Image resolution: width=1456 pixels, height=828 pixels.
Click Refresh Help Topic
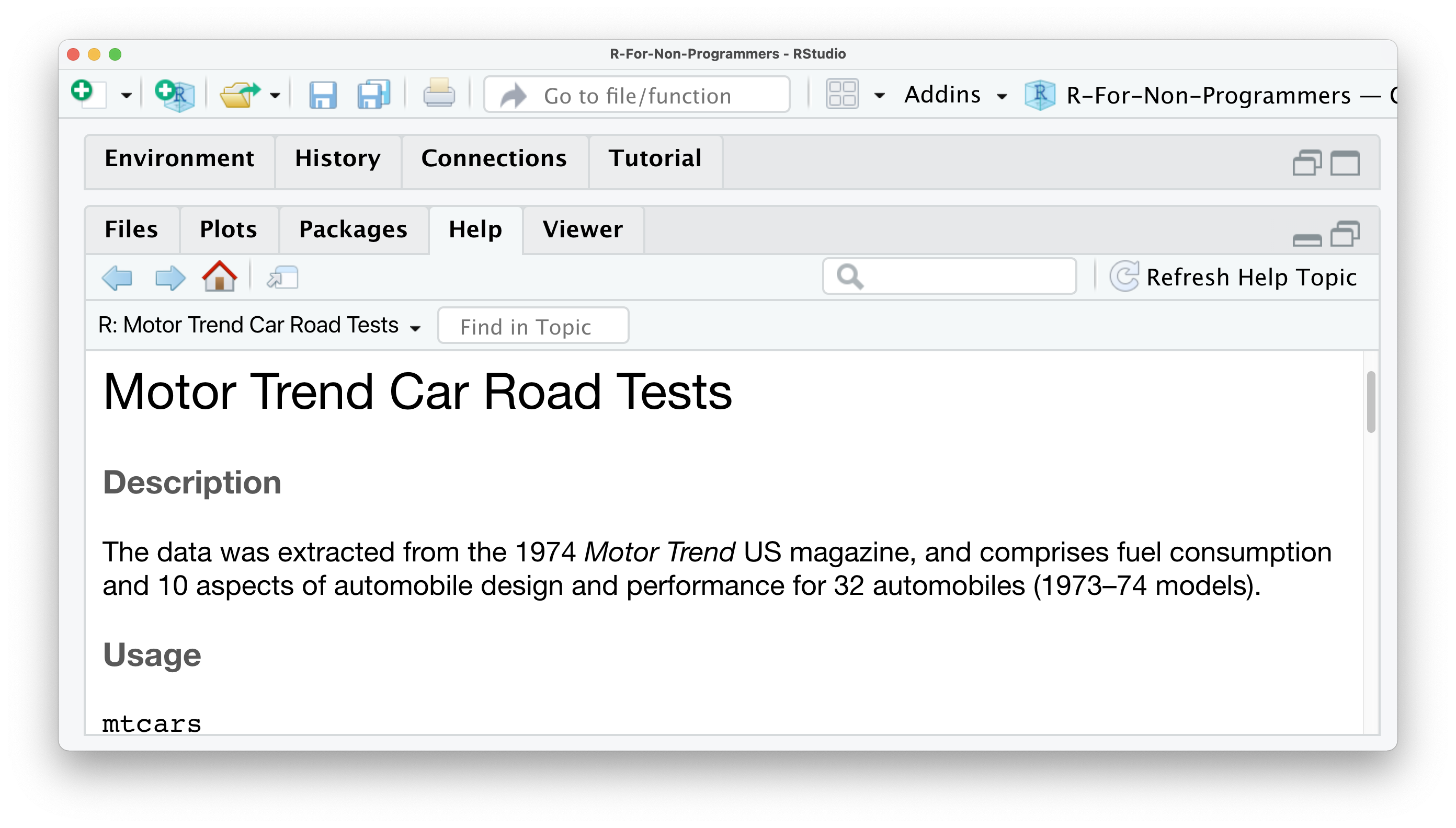1234,278
